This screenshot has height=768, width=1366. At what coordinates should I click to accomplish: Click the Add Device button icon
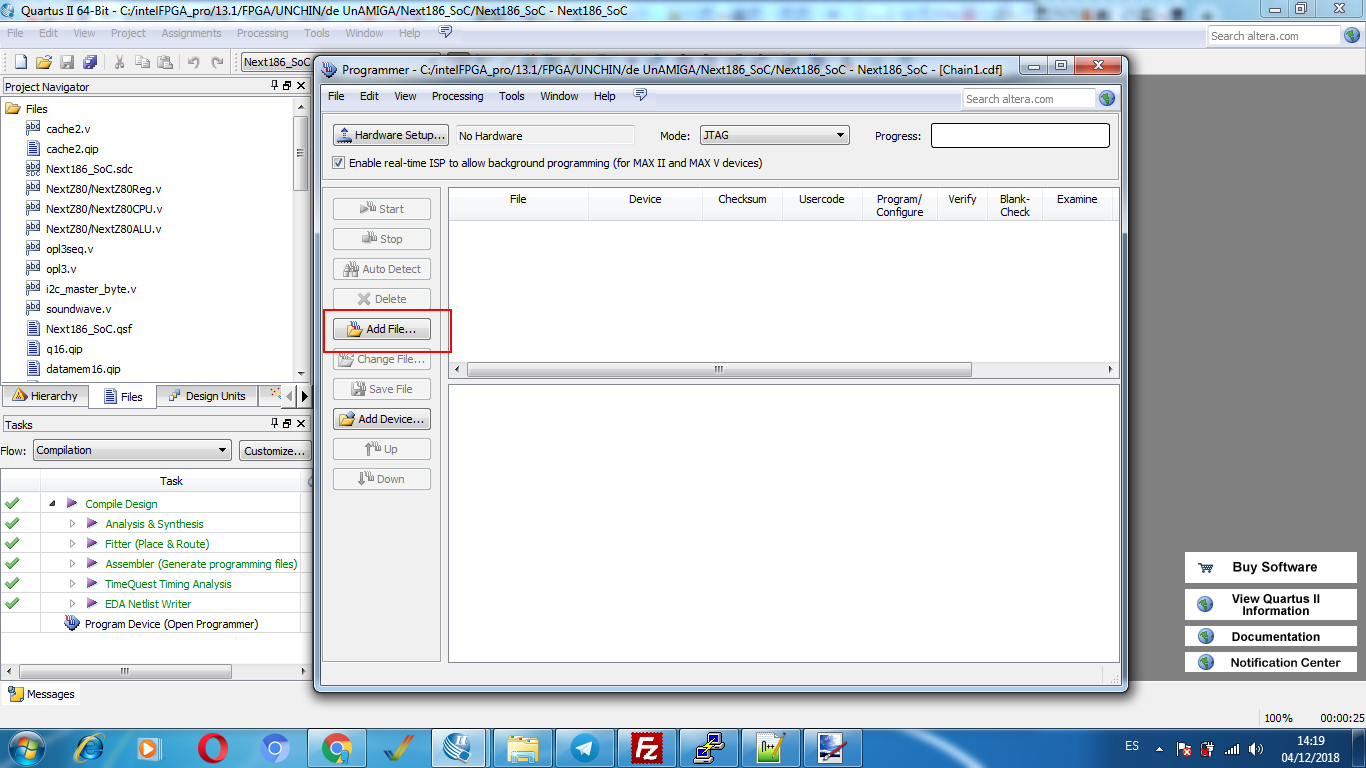(347, 419)
